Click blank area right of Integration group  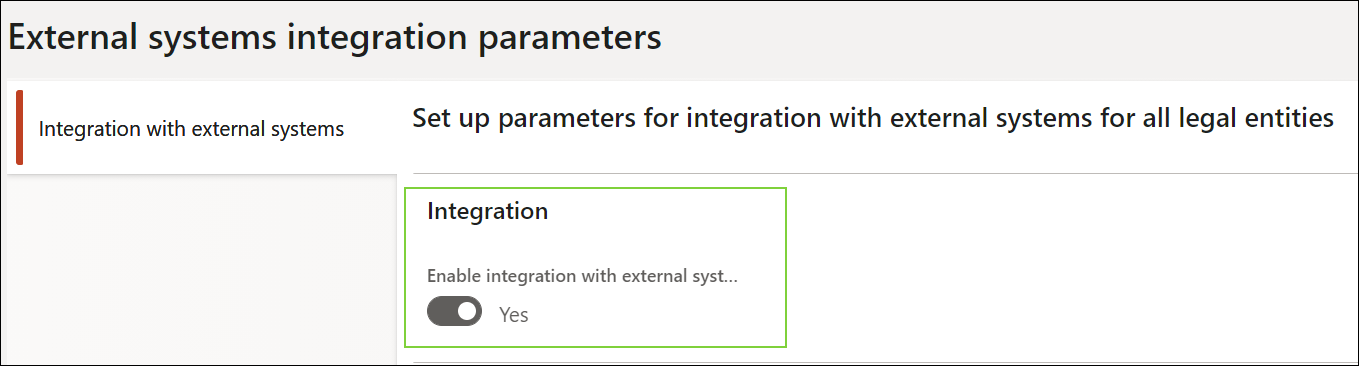pos(1070,267)
